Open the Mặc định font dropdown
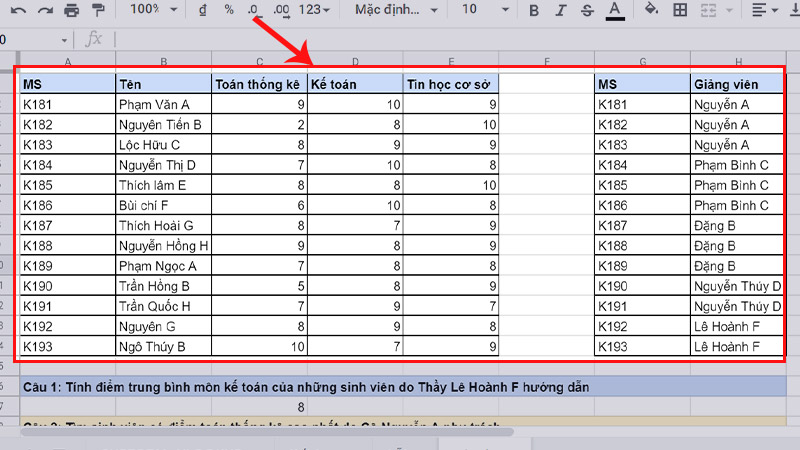 tap(396, 10)
